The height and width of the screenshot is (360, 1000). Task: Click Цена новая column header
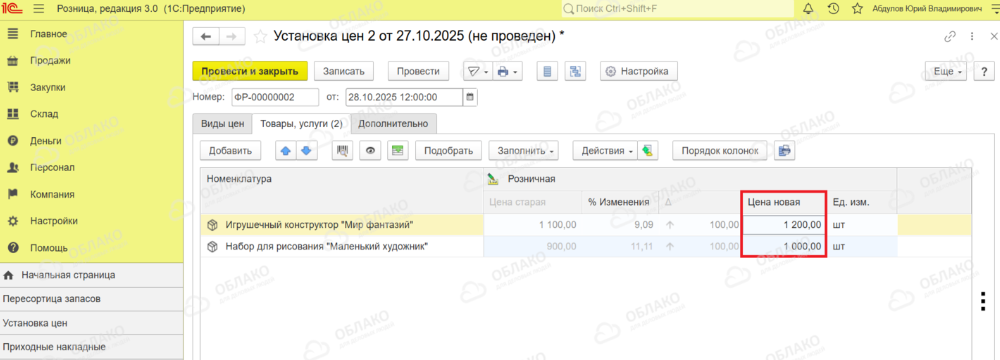(x=784, y=202)
